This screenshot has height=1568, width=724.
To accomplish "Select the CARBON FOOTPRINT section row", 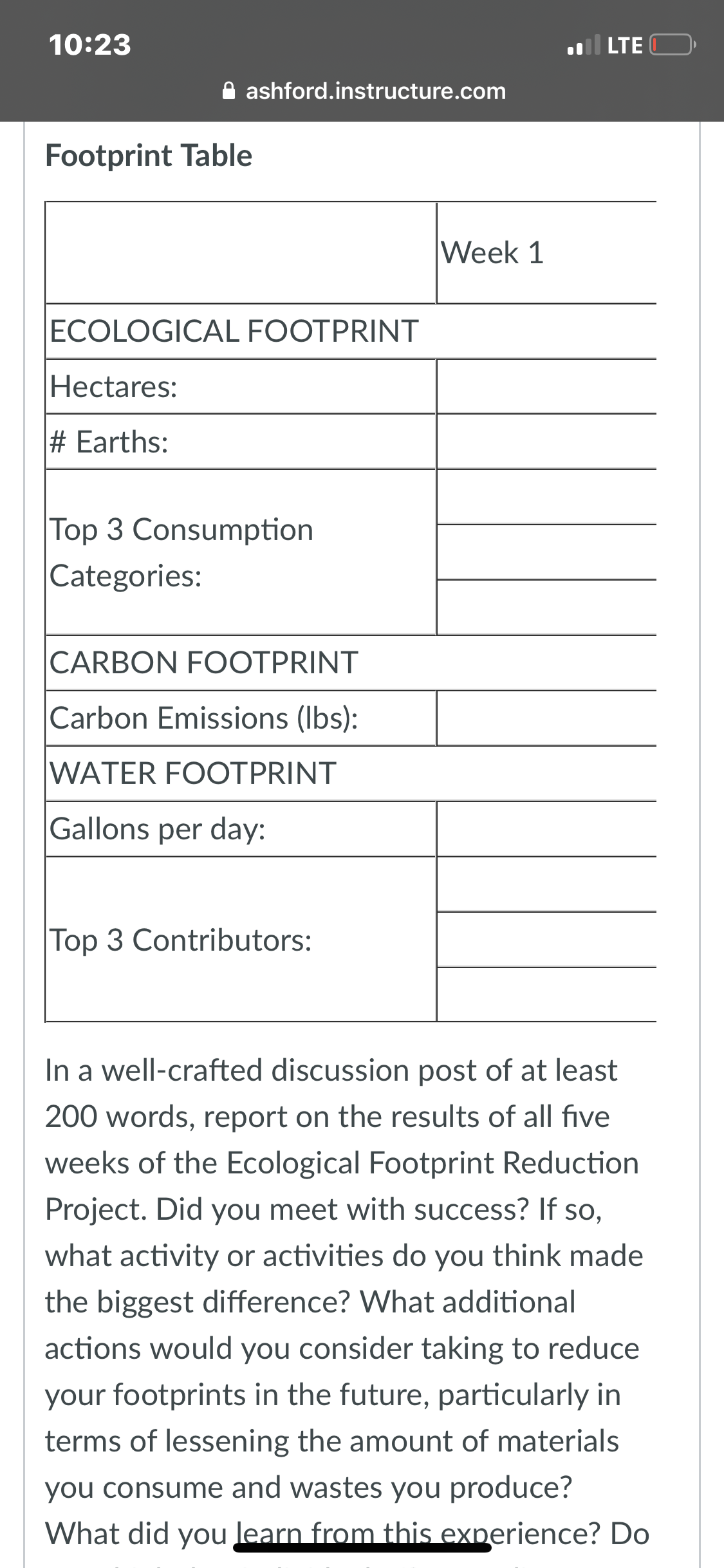I will click(351, 662).
